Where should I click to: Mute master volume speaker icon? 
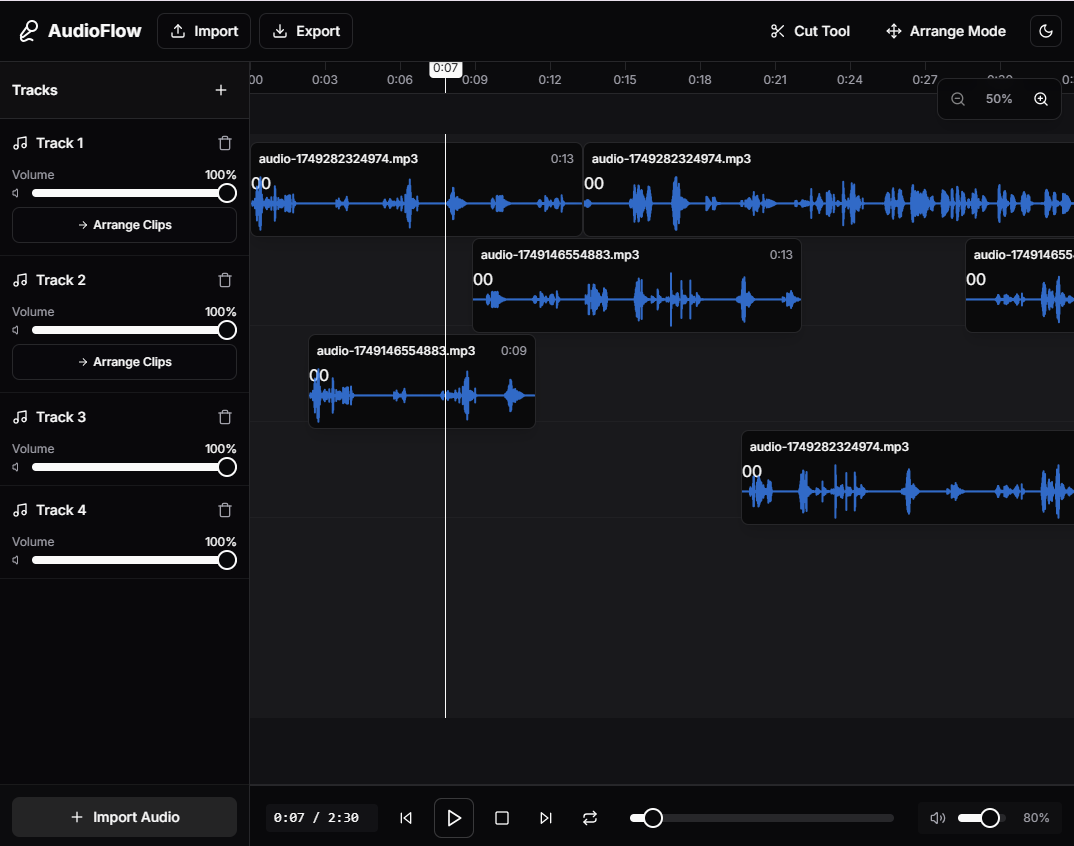point(938,818)
